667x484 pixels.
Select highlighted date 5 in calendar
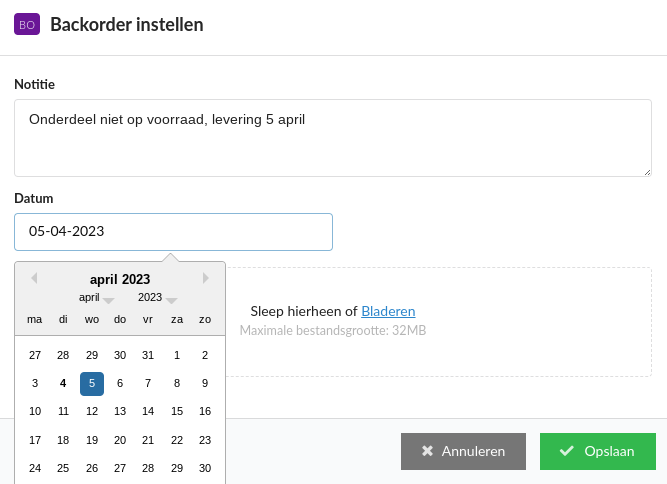(x=92, y=384)
